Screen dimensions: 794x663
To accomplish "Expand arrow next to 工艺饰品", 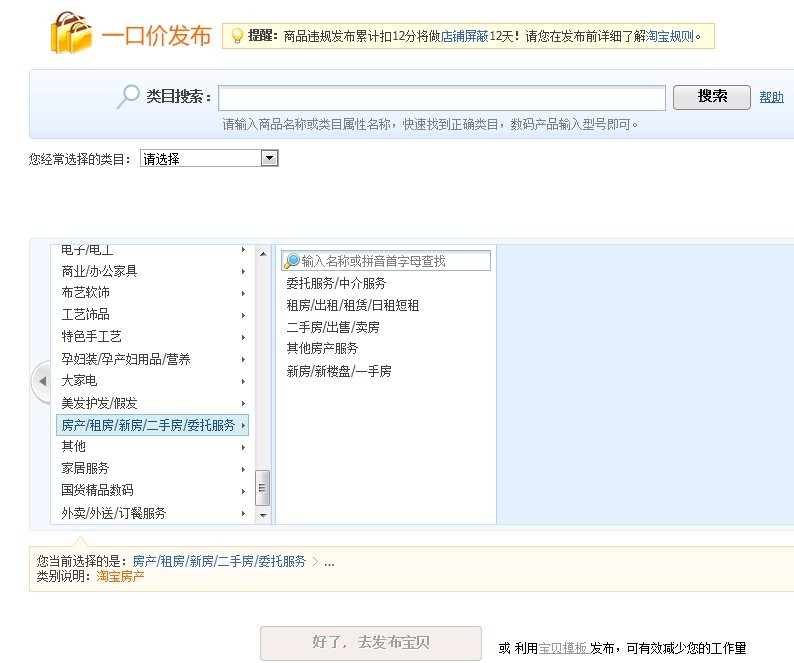I will [243, 315].
